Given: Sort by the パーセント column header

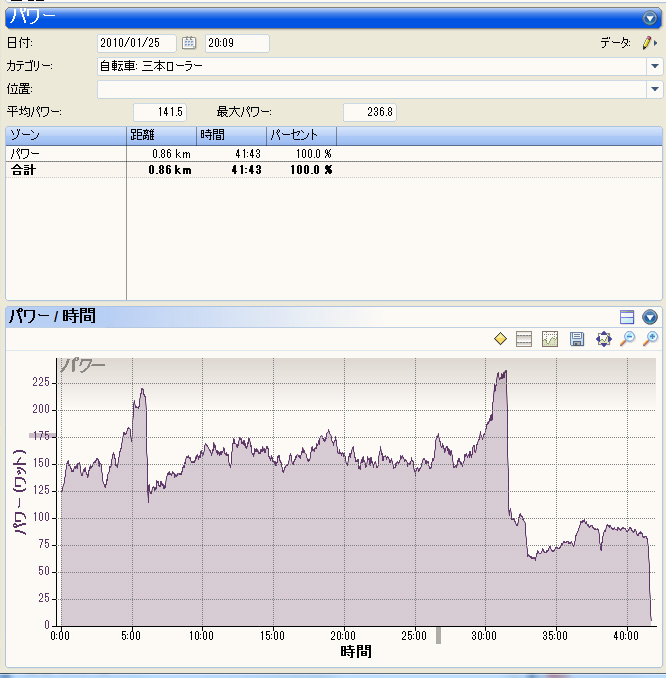Looking at the screenshot, I should click(301, 135).
